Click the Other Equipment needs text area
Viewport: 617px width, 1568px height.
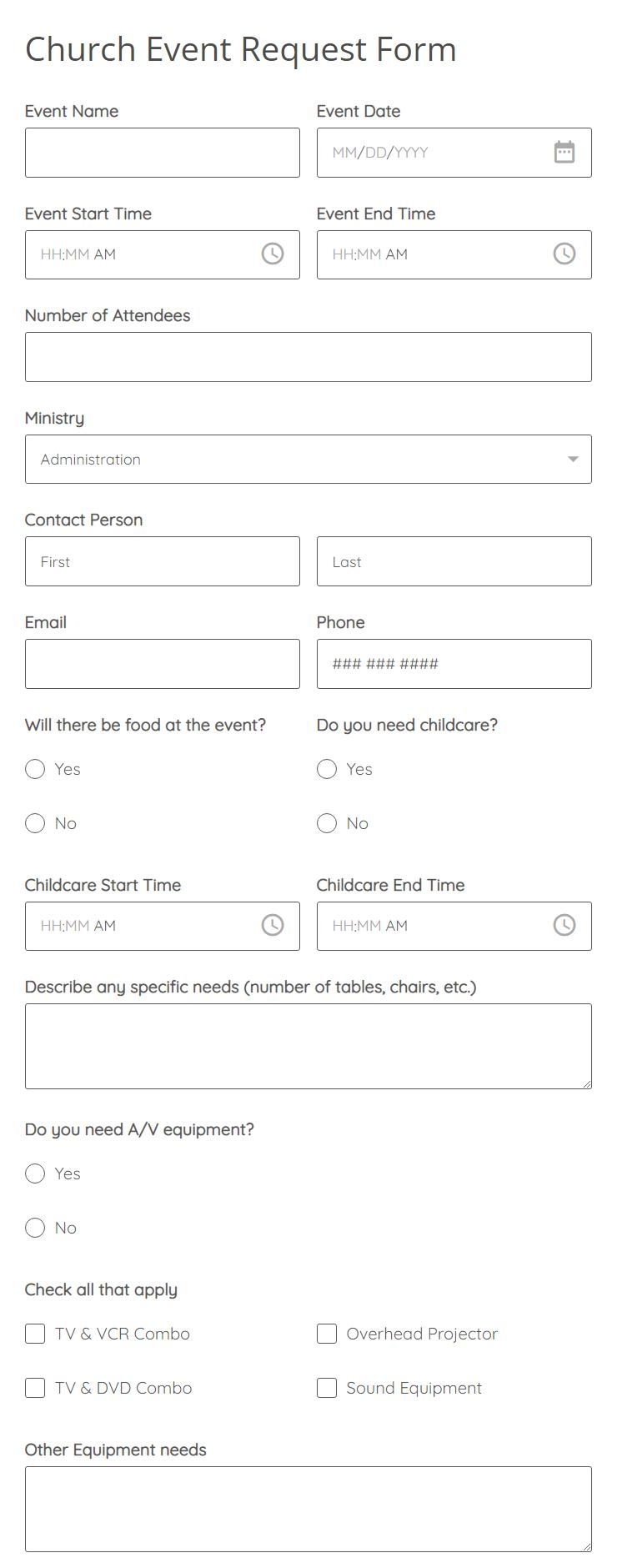click(x=308, y=1505)
